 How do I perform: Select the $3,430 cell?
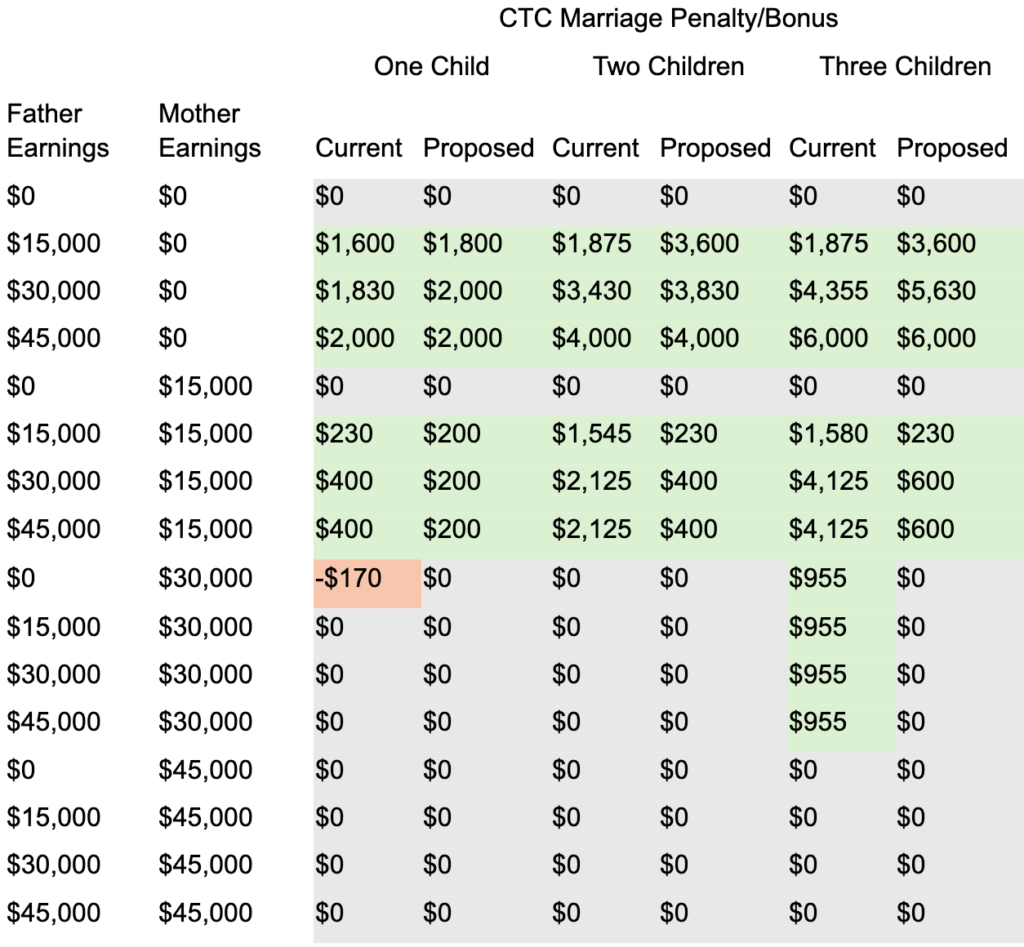click(592, 291)
